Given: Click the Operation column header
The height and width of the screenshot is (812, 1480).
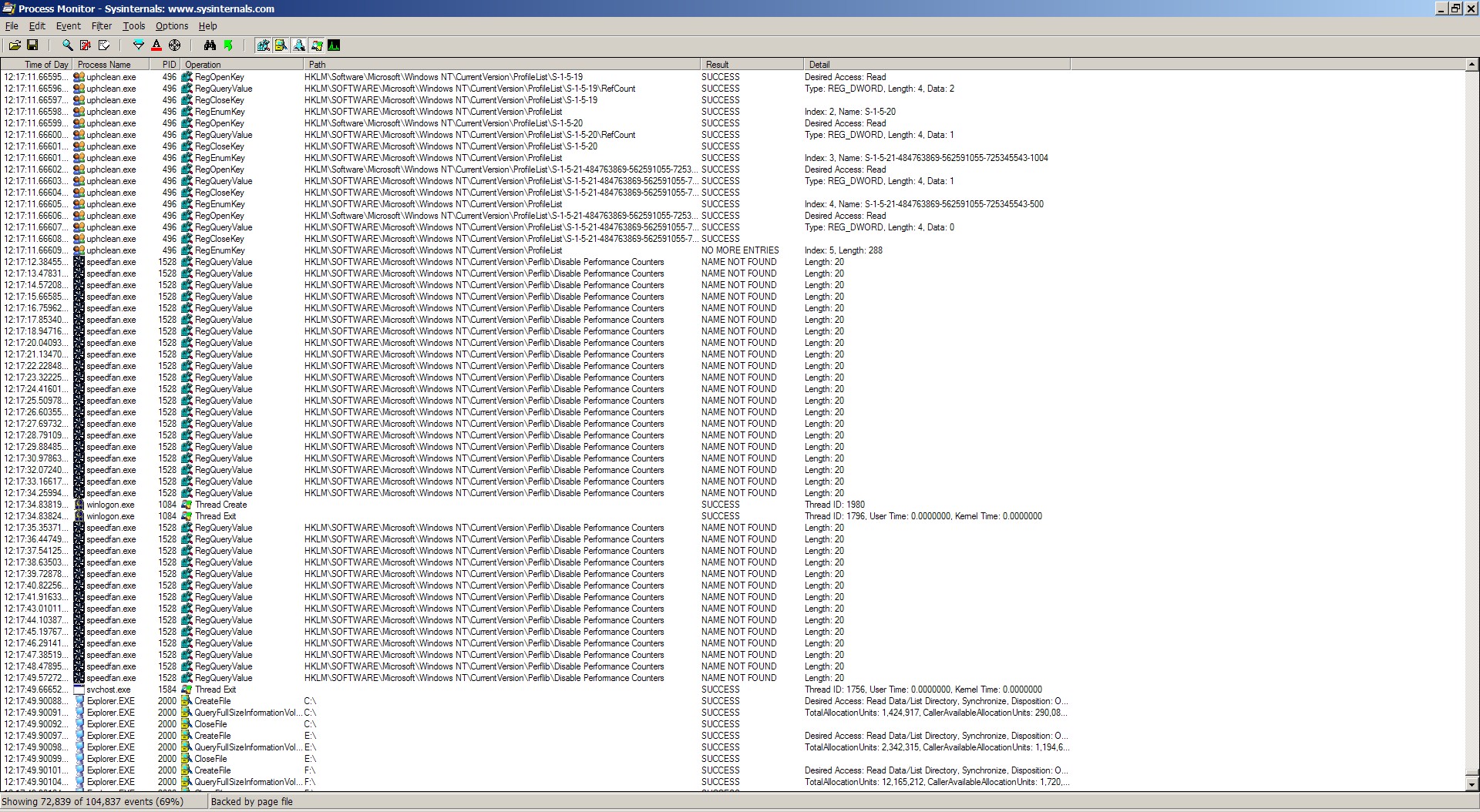Looking at the screenshot, I should [242, 65].
